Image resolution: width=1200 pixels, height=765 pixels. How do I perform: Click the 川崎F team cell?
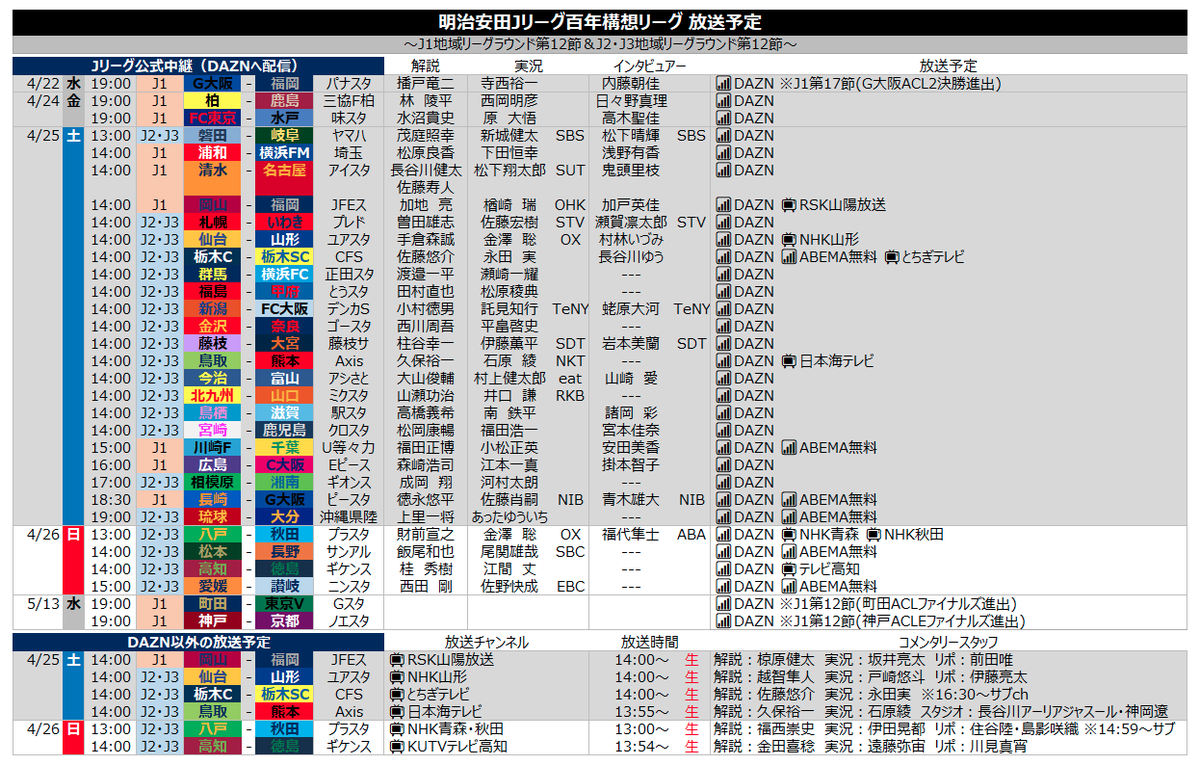tap(212, 448)
